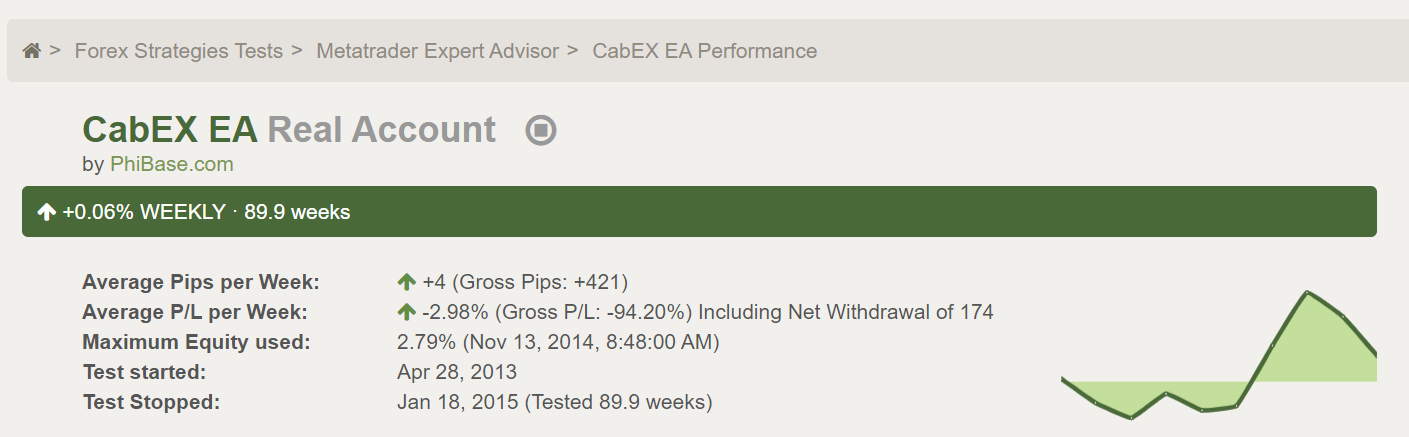The width and height of the screenshot is (1409, 437).
Task: Click the Real Account heading text
Action: point(382,130)
